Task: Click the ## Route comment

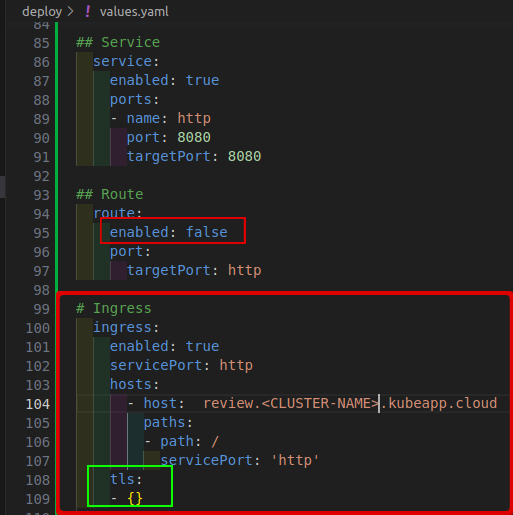Action: 110,194
